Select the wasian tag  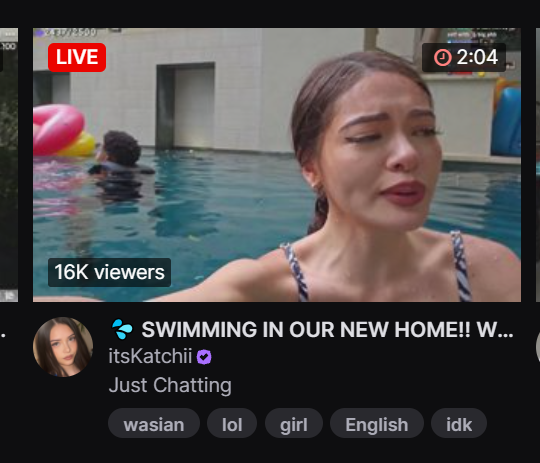coord(154,423)
